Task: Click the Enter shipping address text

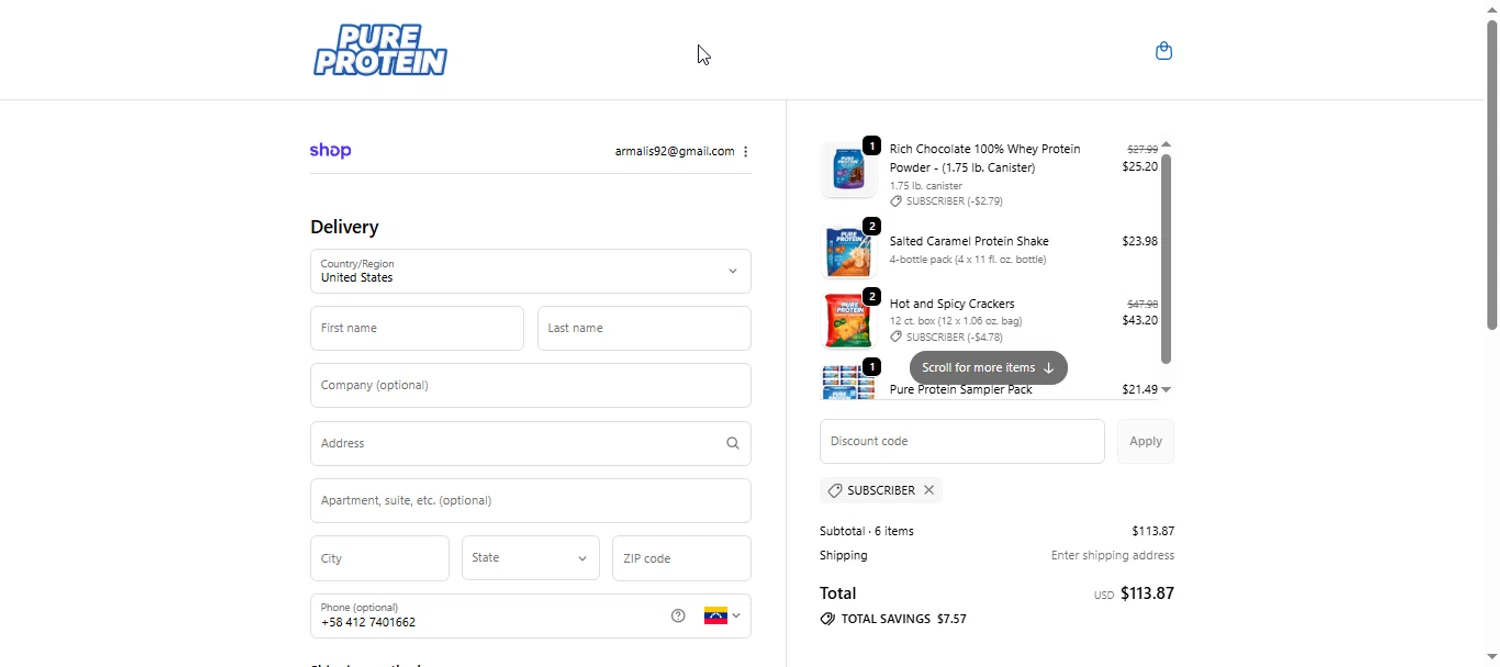Action: (x=1113, y=556)
